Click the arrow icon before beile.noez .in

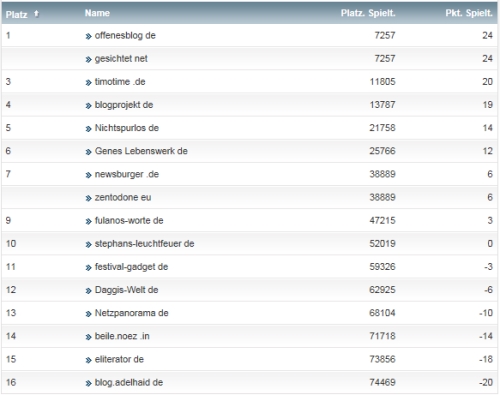coord(88,337)
